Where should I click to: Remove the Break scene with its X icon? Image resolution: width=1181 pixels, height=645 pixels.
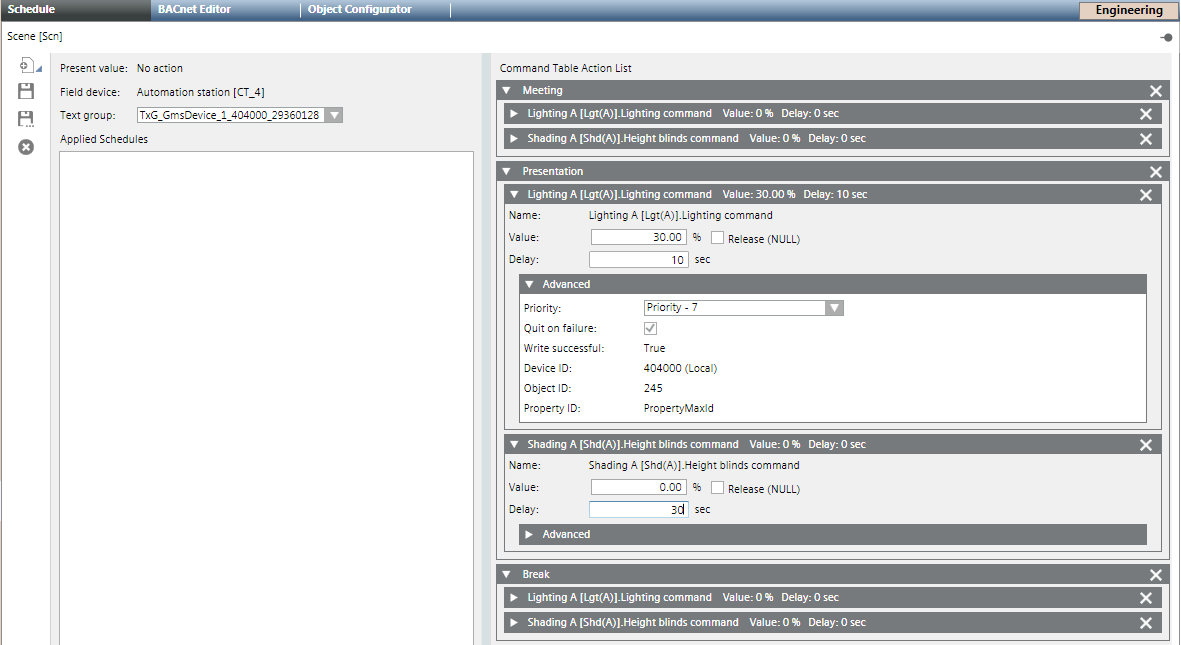point(1156,575)
